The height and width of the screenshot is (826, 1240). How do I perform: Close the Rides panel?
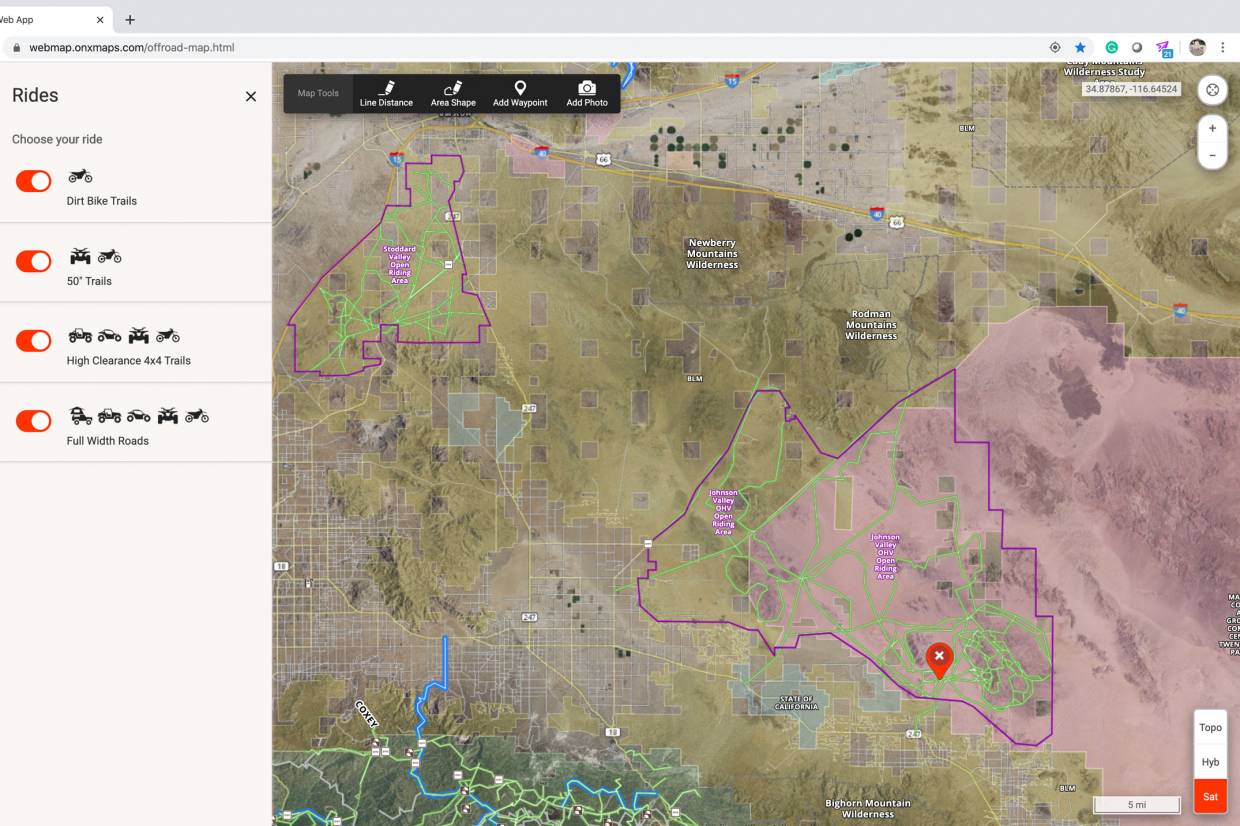tap(250, 96)
